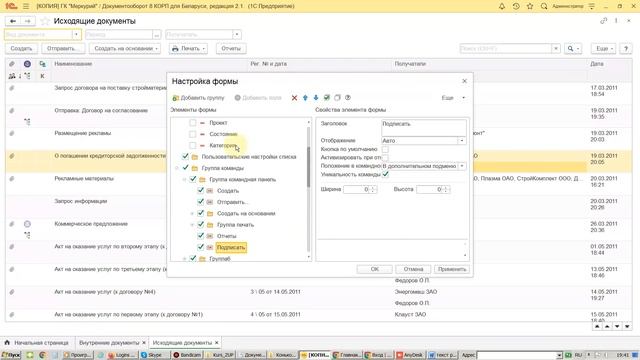Click the purple circle column header icon
This screenshot has height=360, width=640.
pyautogui.click(x=27, y=64)
